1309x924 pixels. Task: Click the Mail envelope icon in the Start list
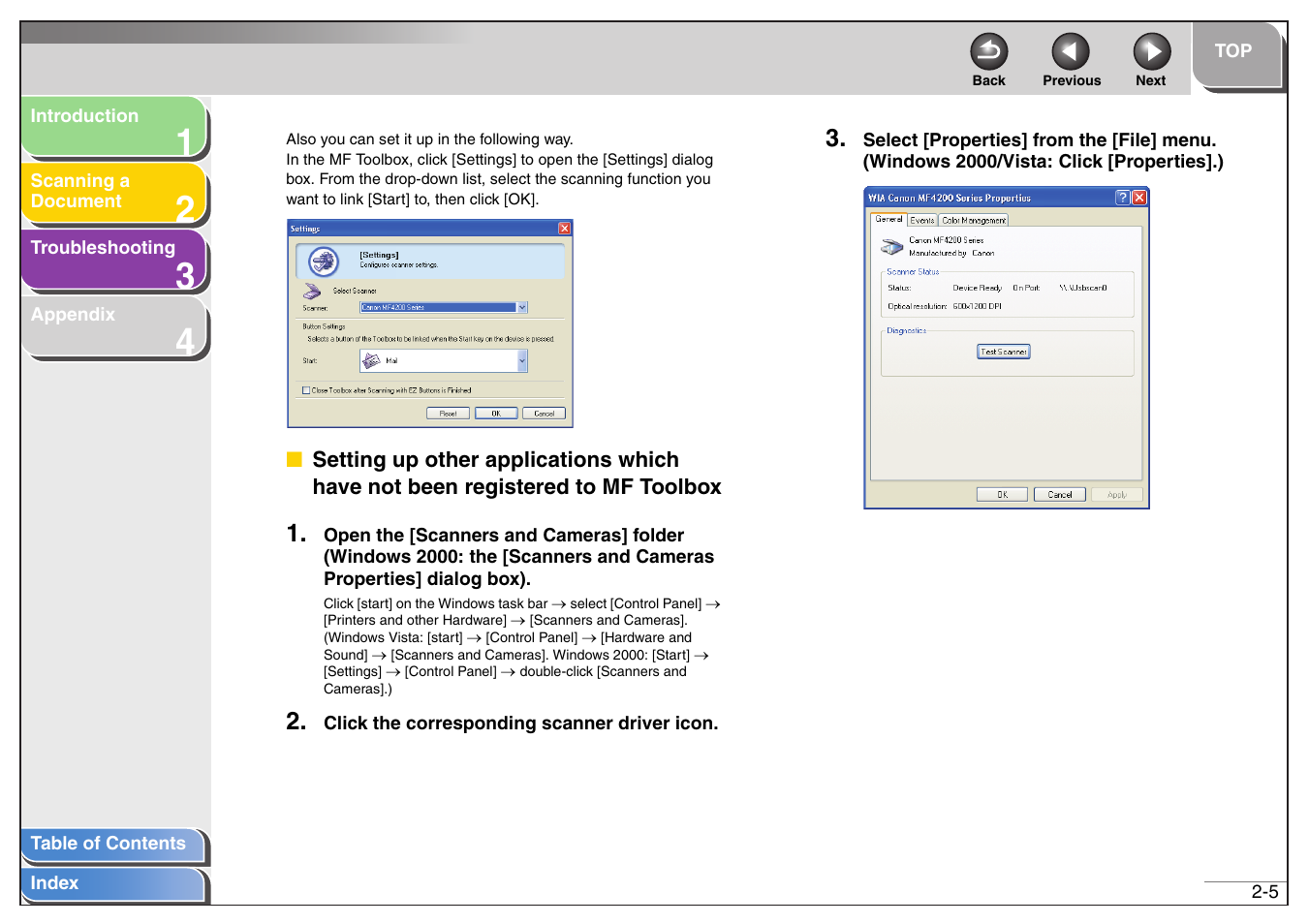click(371, 360)
